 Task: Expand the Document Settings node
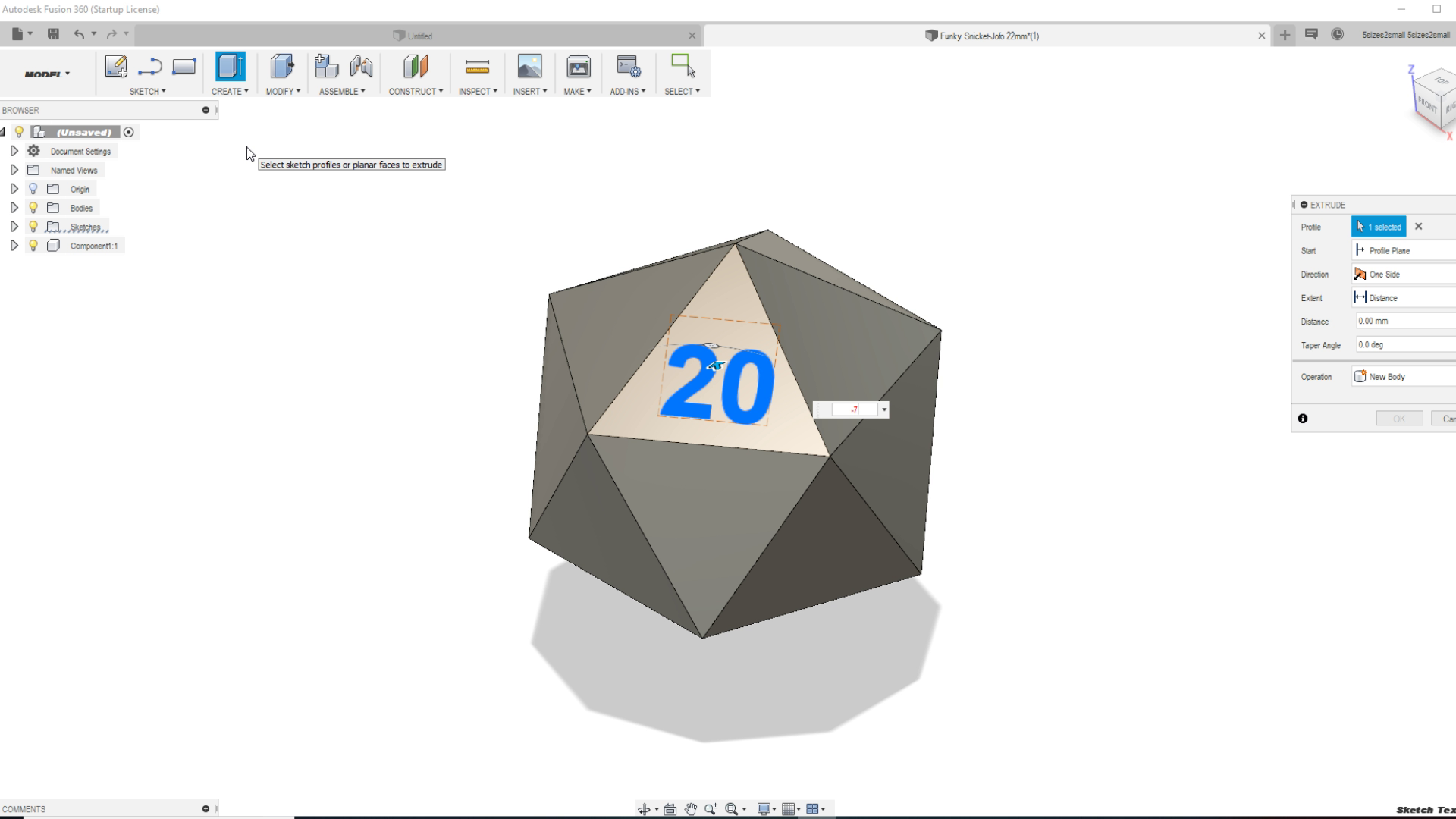(x=14, y=151)
